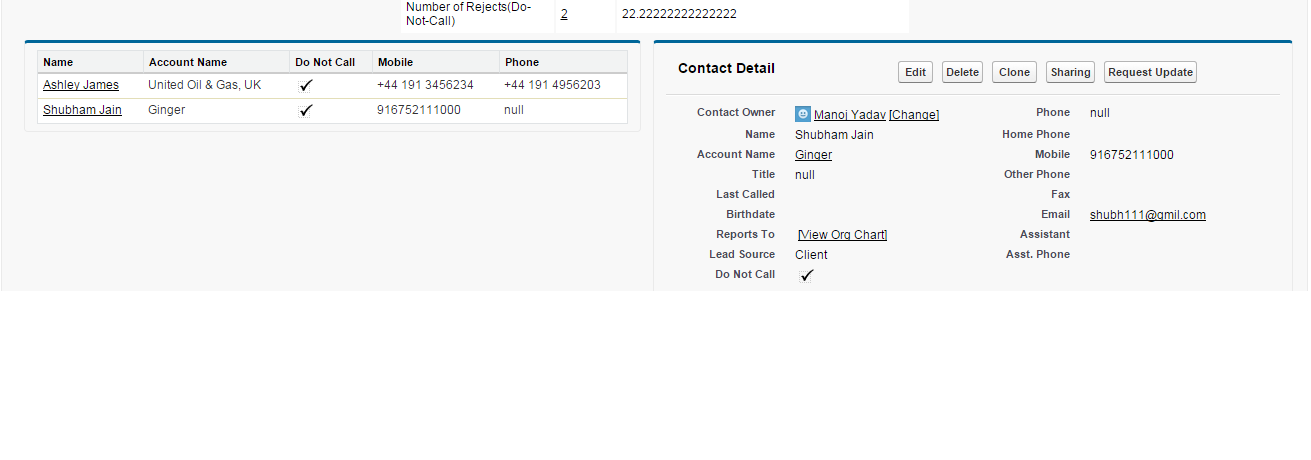Click the Do Not Call checkmark in Contact Detail
The image size is (1311, 460).
click(807, 275)
